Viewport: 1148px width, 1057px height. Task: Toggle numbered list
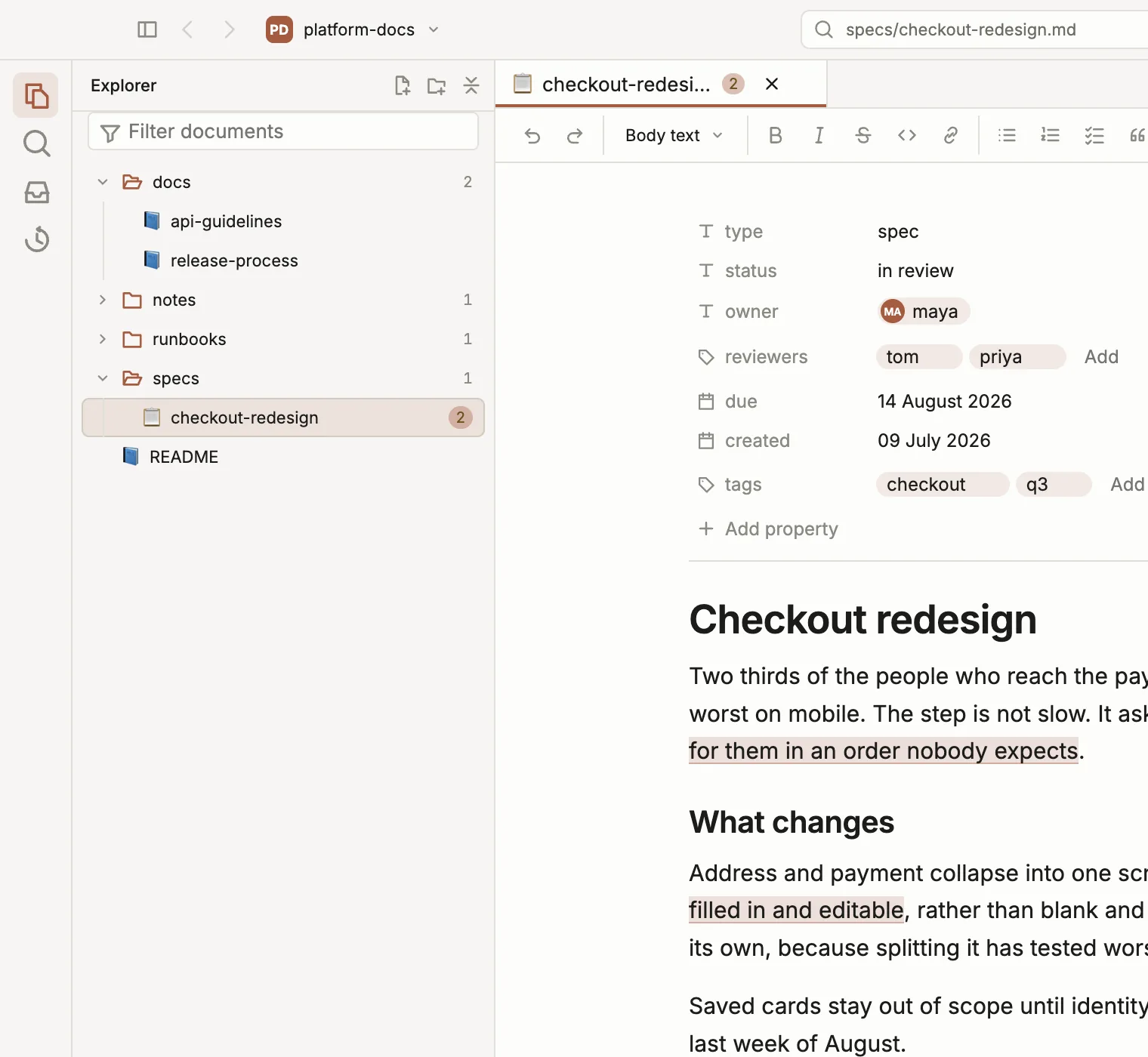(1051, 135)
